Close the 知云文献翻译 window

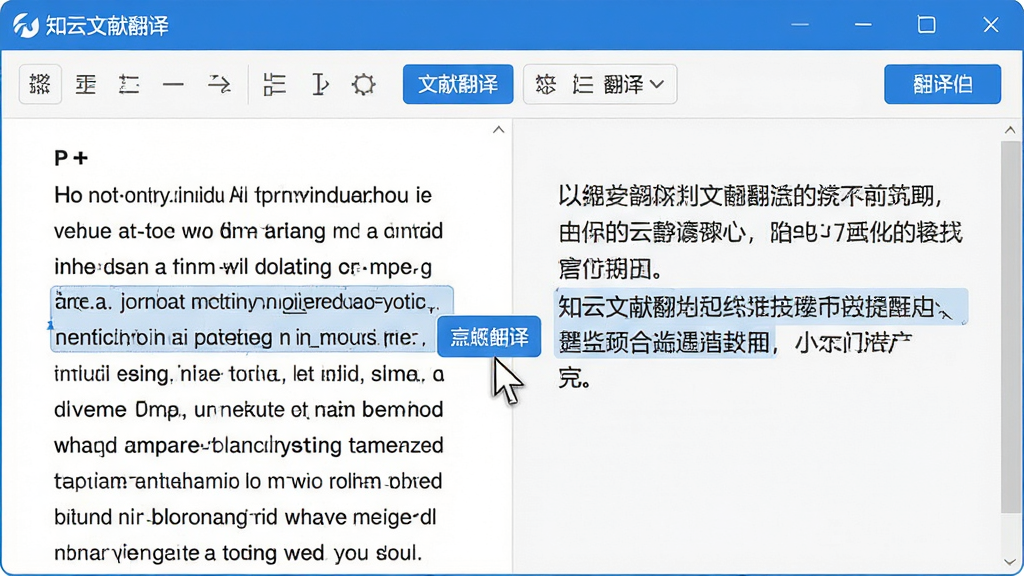(991, 25)
